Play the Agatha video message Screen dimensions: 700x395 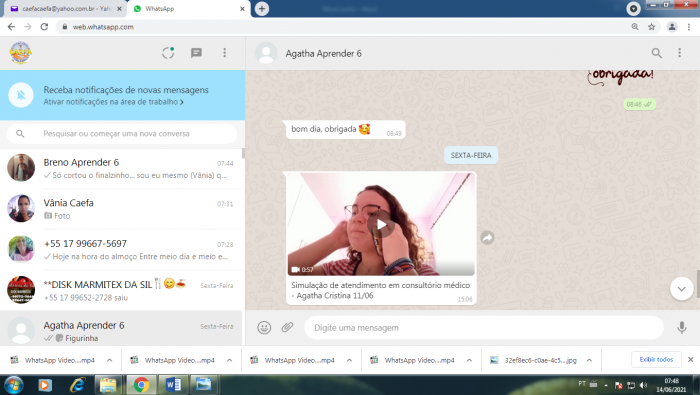pyautogui.click(x=381, y=225)
